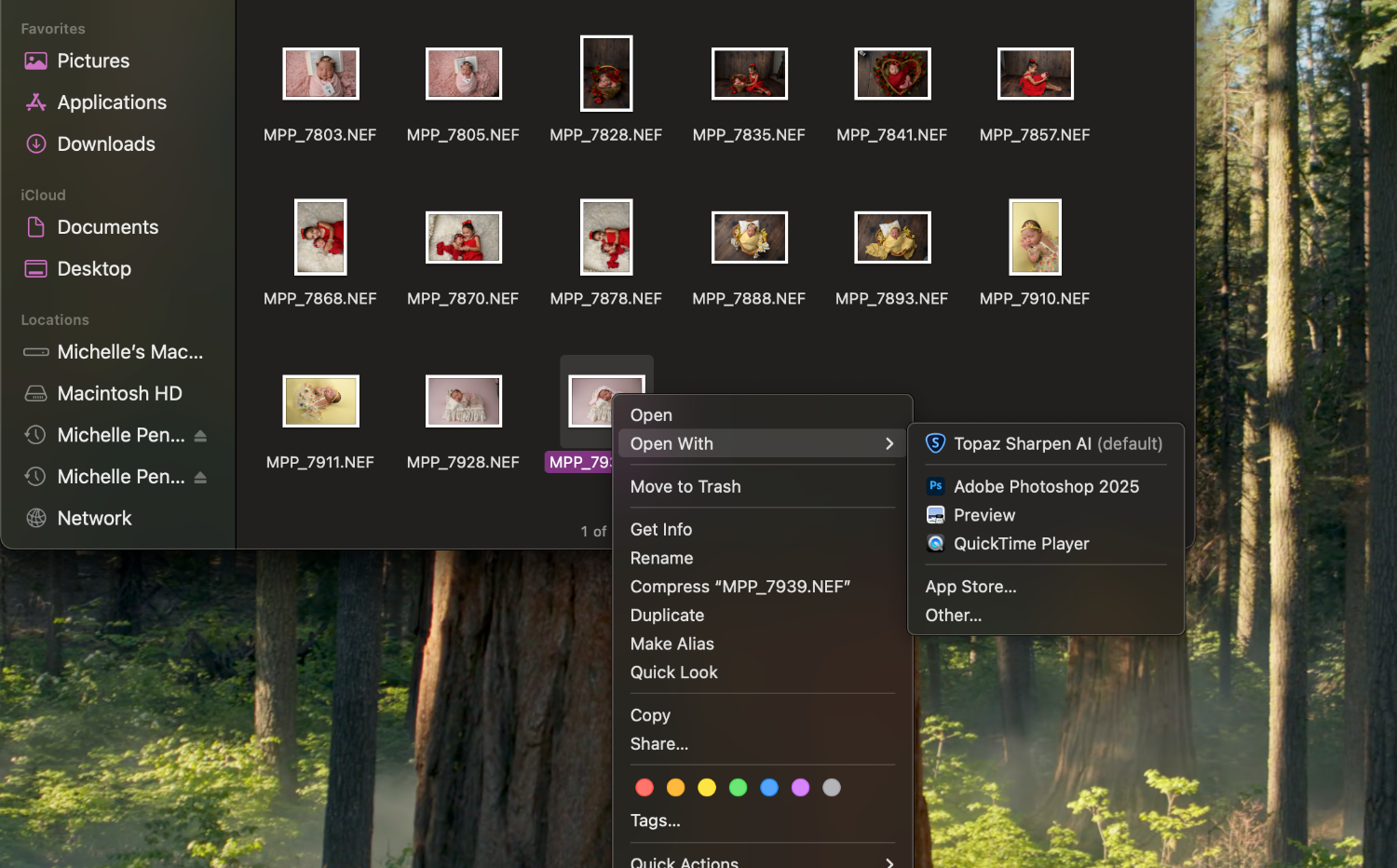Choose Move to Trash from context menu
The width and height of the screenshot is (1397, 868).
[x=685, y=487]
